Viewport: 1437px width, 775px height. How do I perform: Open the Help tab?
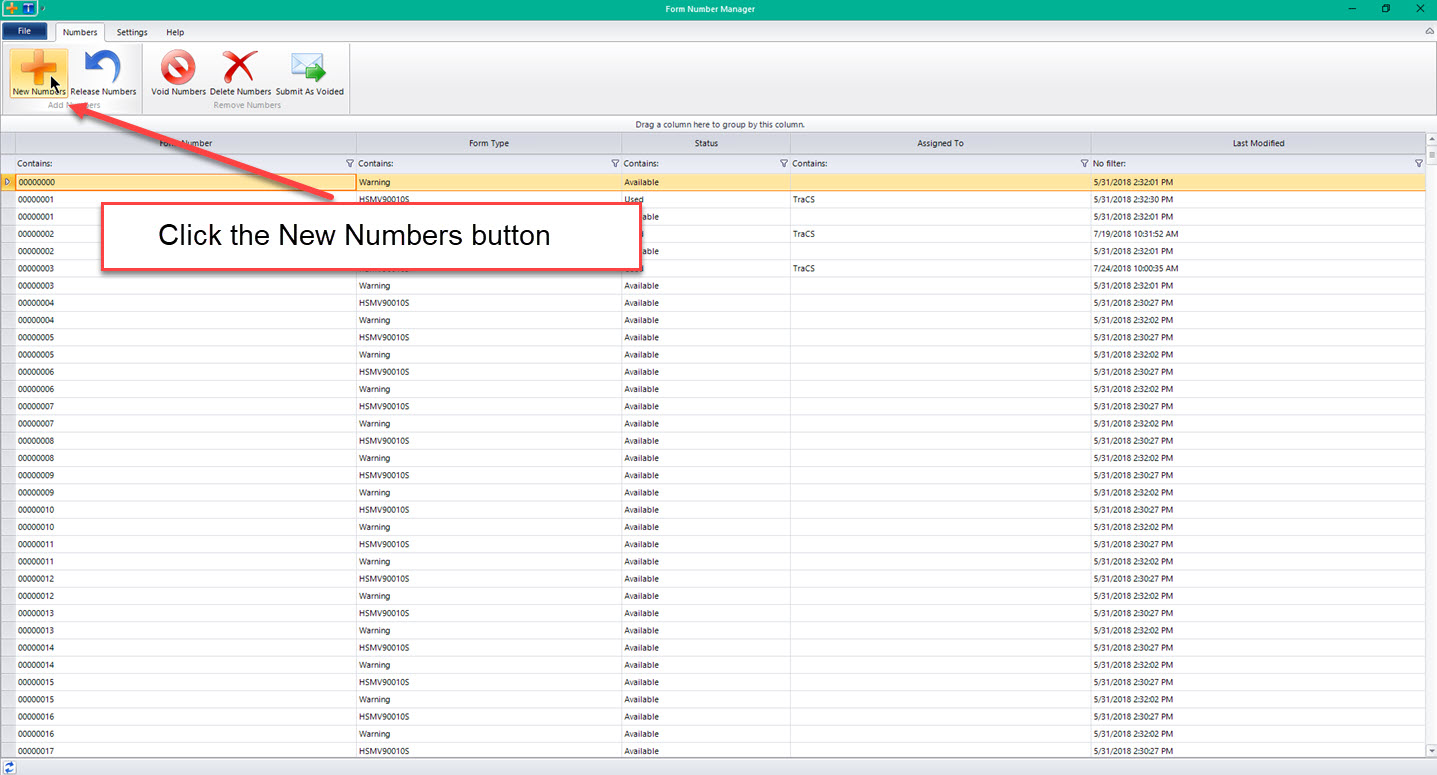pos(175,33)
